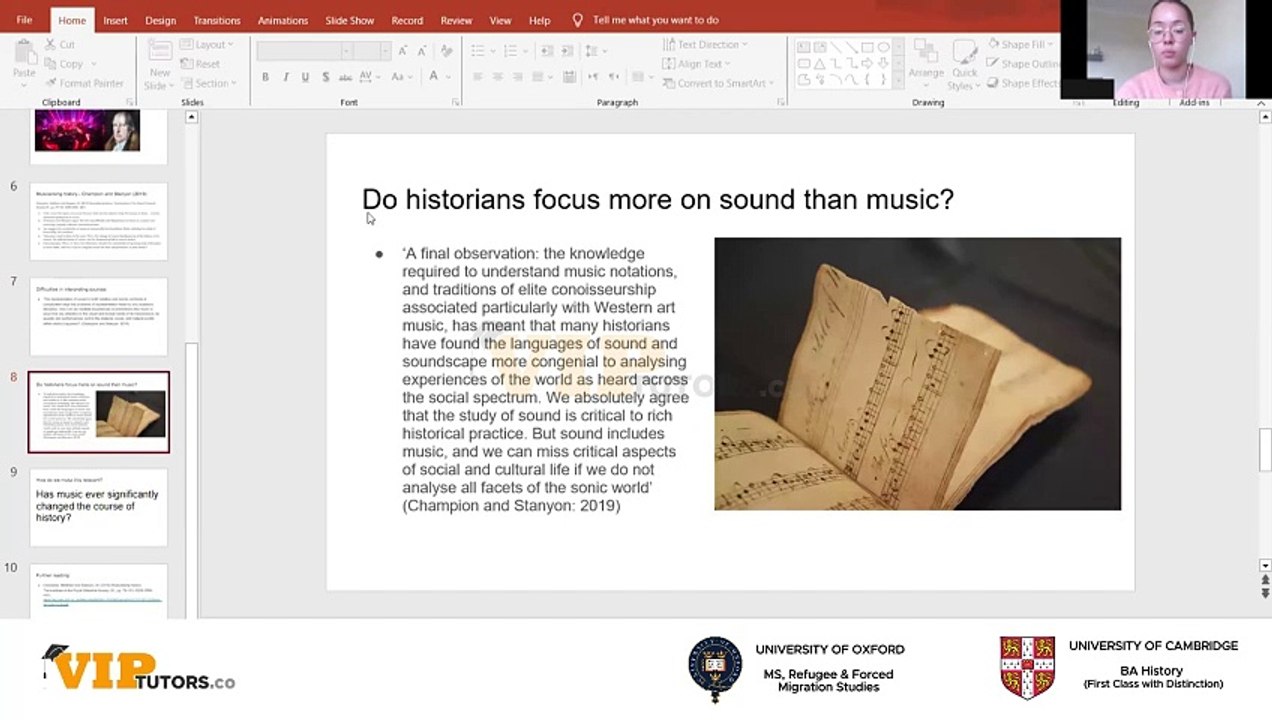Toggle Bold formatting
Image resolution: width=1272 pixels, height=720 pixels.
(x=265, y=77)
